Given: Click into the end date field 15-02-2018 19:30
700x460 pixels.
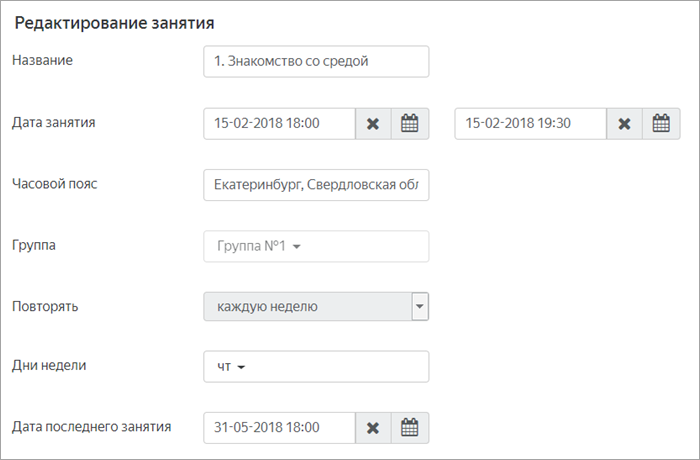Looking at the screenshot, I should 531,124.
